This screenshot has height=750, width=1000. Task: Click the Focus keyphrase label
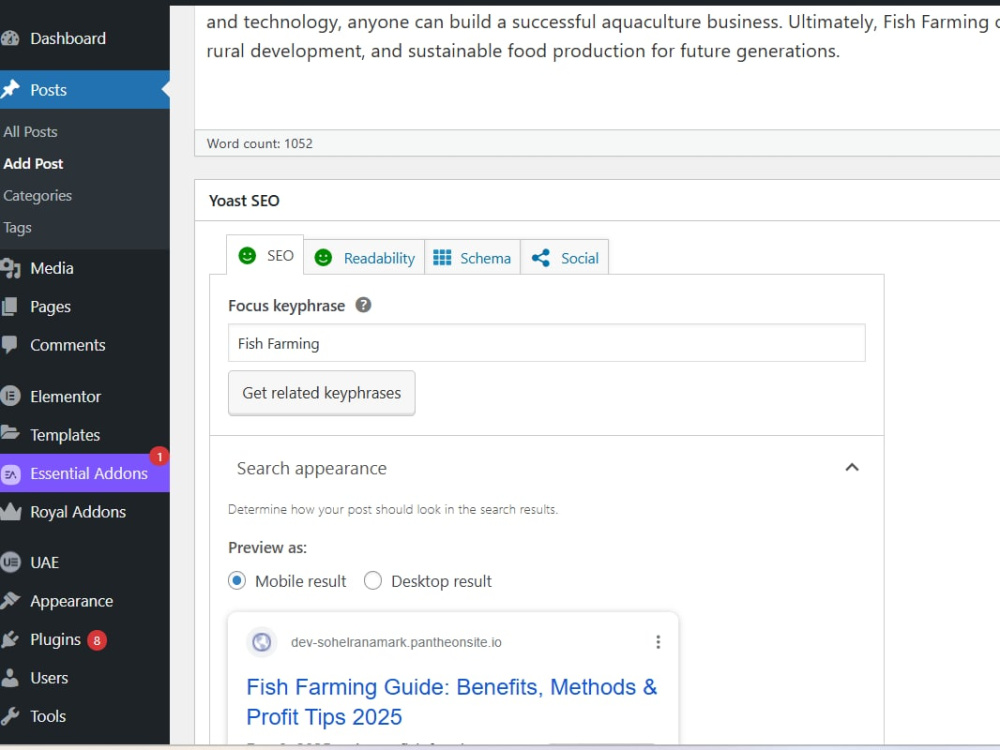pos(286,306)
